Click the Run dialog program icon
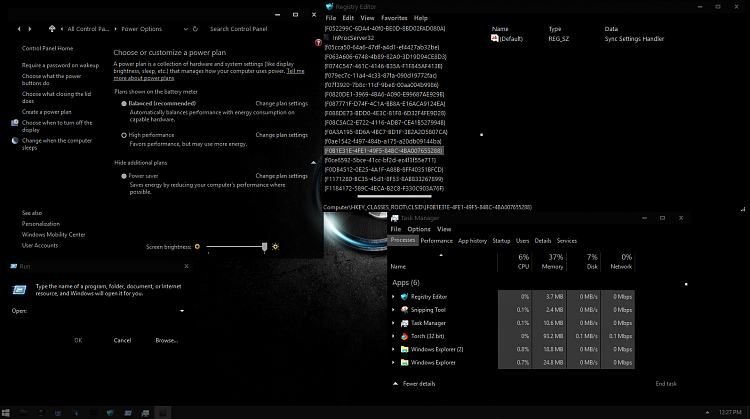 pos(19,289)
